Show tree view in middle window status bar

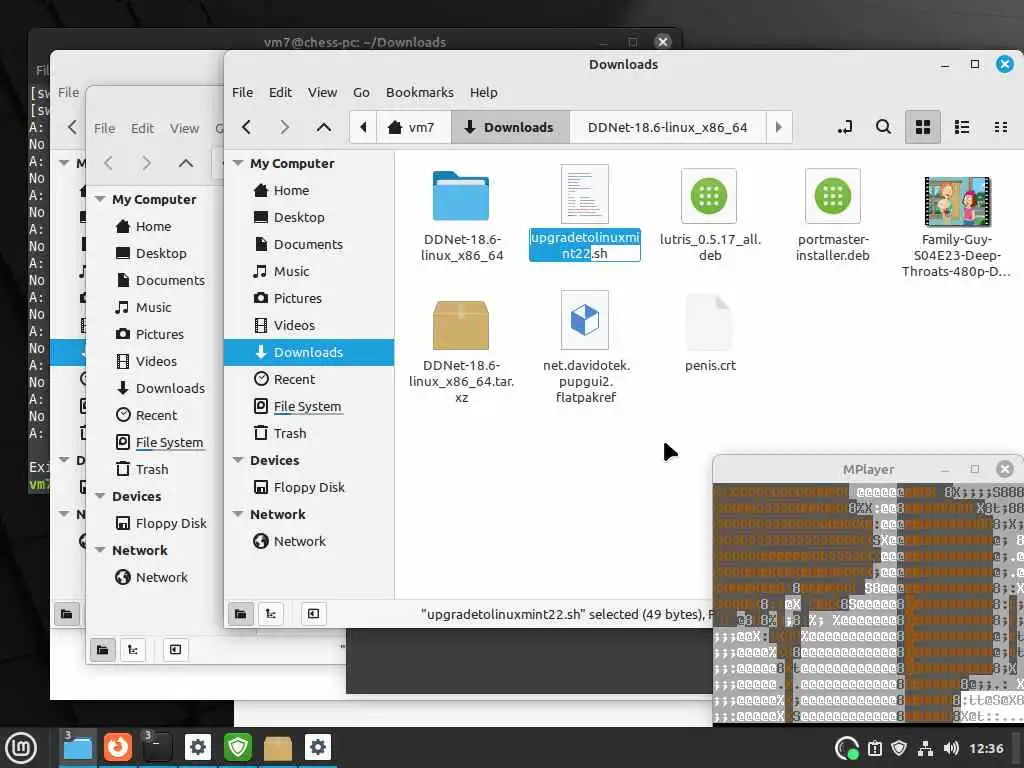[133, 650]
